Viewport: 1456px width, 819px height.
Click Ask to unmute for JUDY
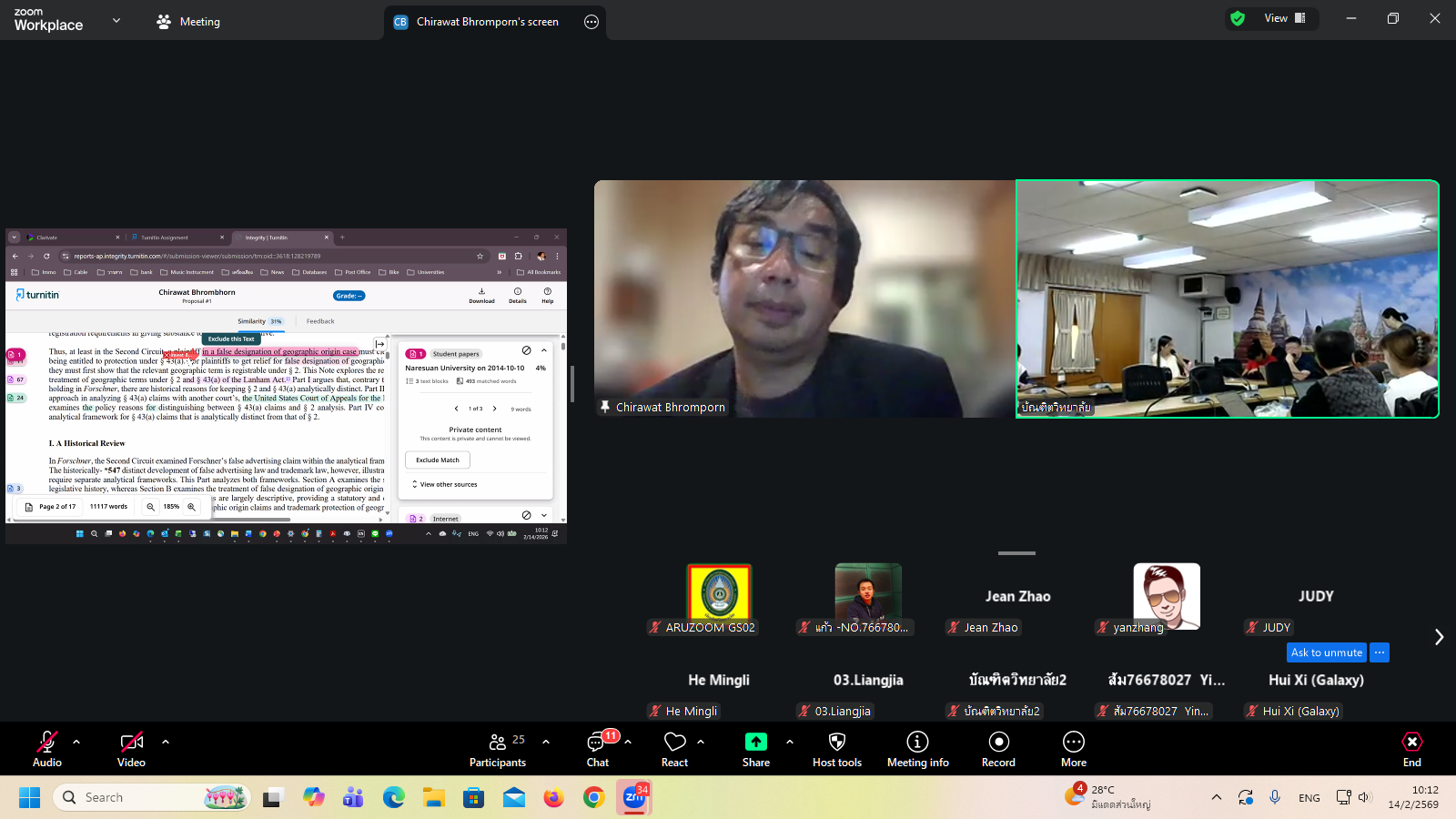click(1326, 652)
